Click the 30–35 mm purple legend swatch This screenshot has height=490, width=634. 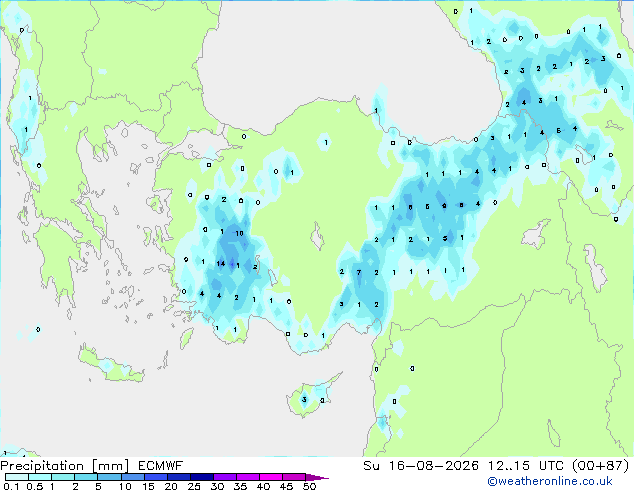(x=224, y=477)
